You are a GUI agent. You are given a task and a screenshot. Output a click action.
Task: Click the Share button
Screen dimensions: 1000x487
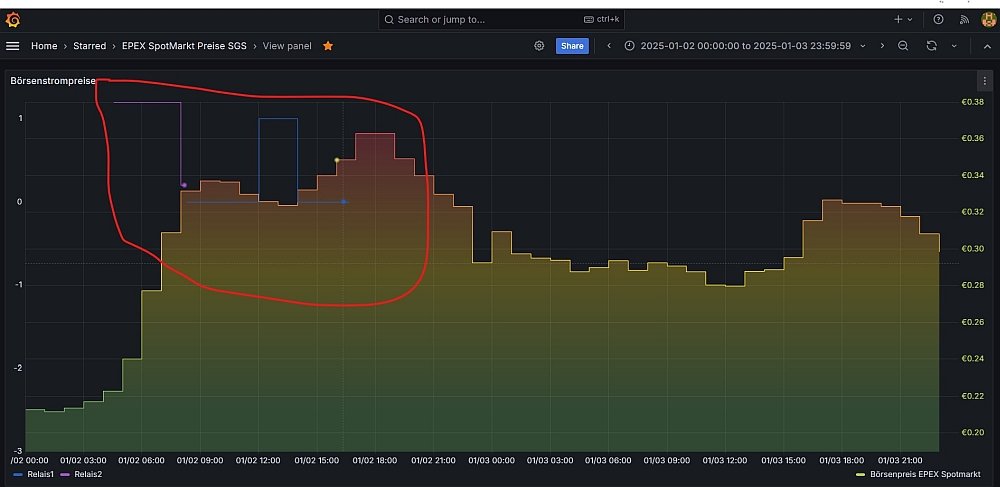[572, 46]
